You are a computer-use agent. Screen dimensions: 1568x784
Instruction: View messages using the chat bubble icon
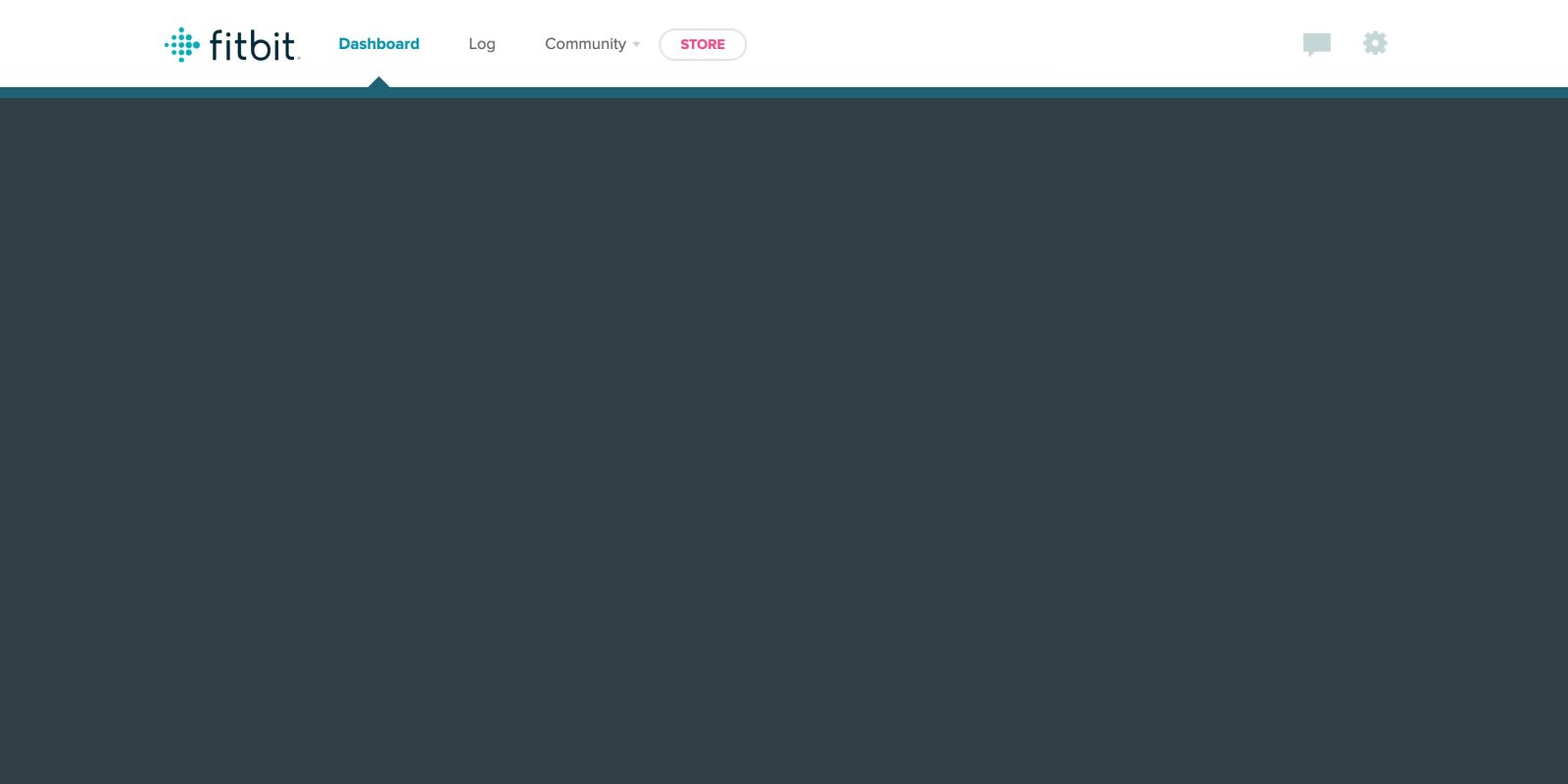(x=1316, y=44)
